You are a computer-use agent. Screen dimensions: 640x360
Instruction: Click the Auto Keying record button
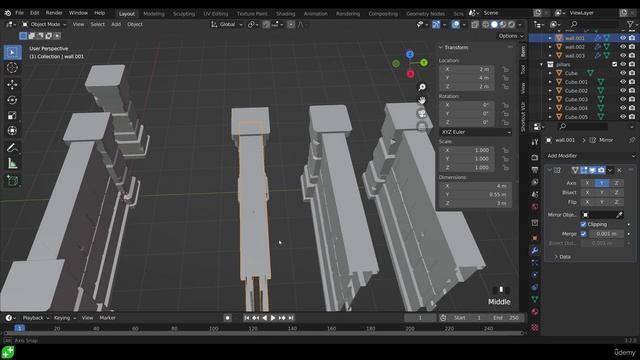(227, 318)
